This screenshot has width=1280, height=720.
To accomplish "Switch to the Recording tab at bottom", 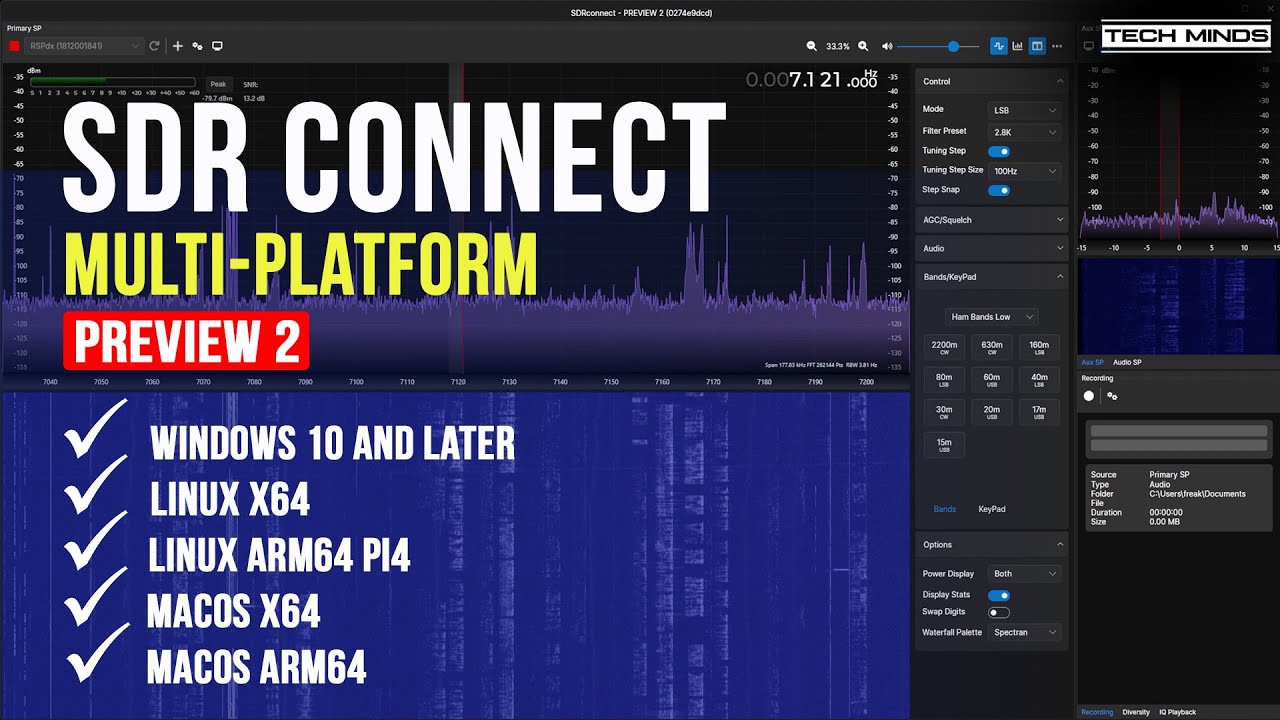I will pyautogui.click(x=1097, y=712).
